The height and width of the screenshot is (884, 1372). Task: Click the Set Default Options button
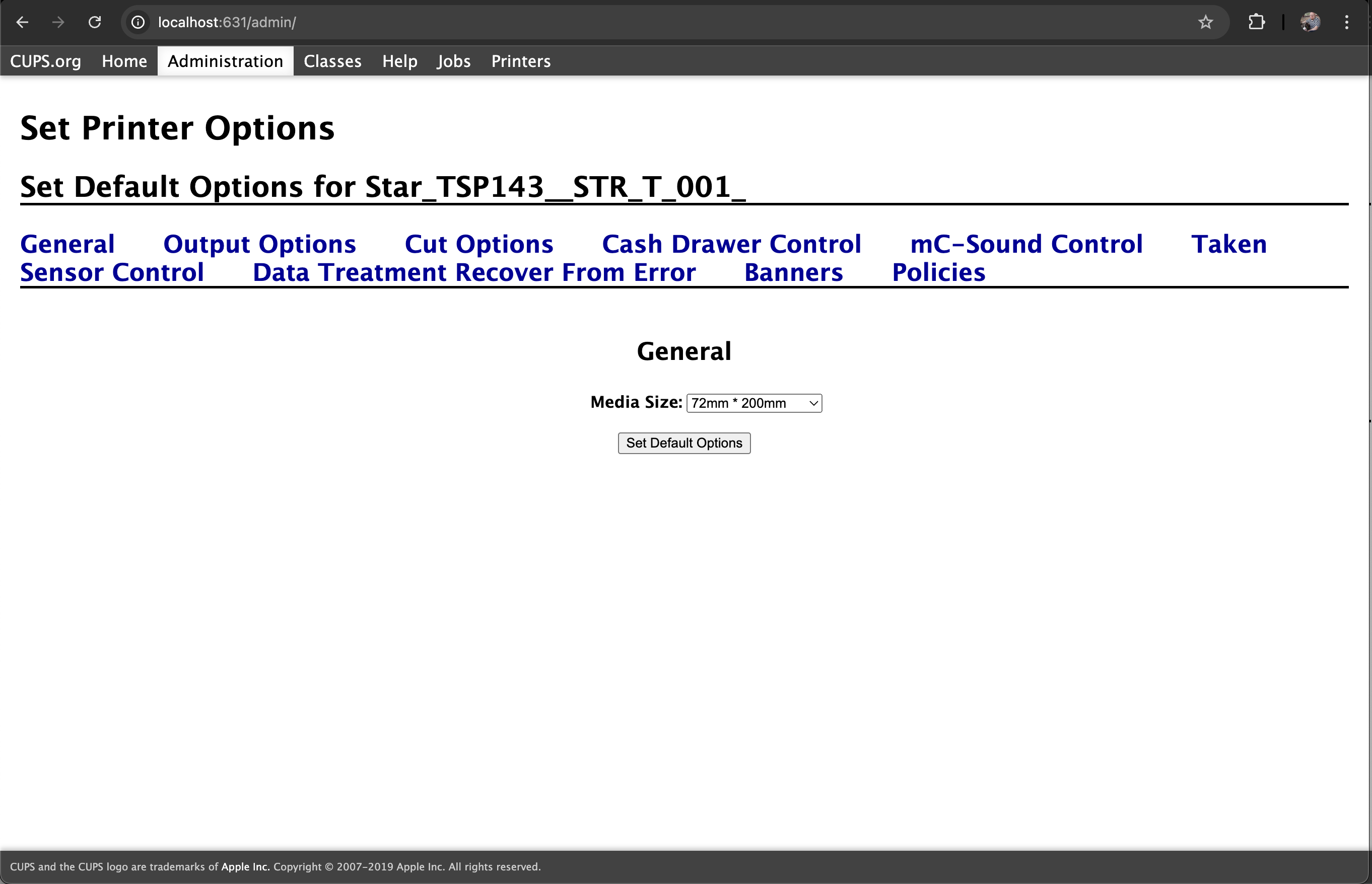point(684,443)
